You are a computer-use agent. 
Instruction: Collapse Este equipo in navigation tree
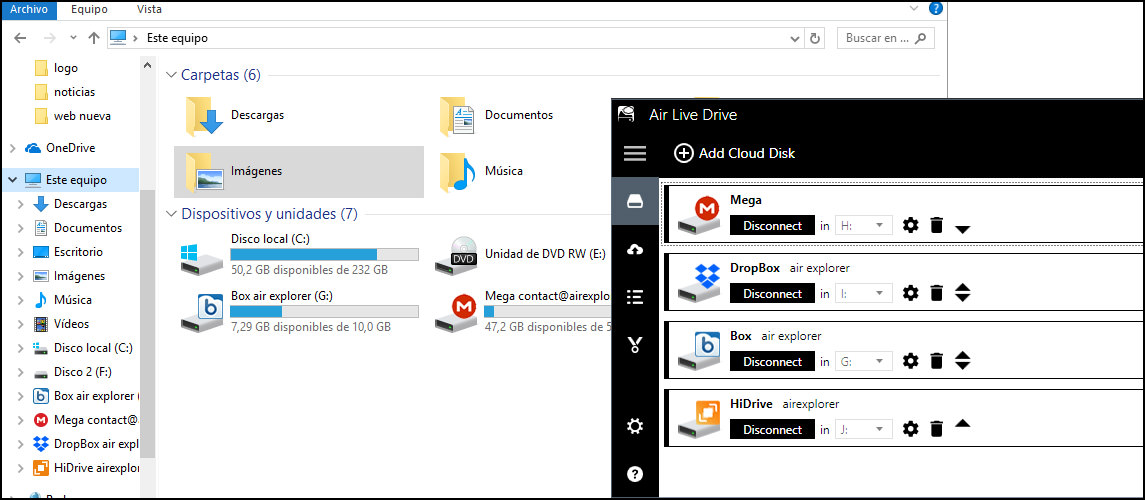pos(12,180)
